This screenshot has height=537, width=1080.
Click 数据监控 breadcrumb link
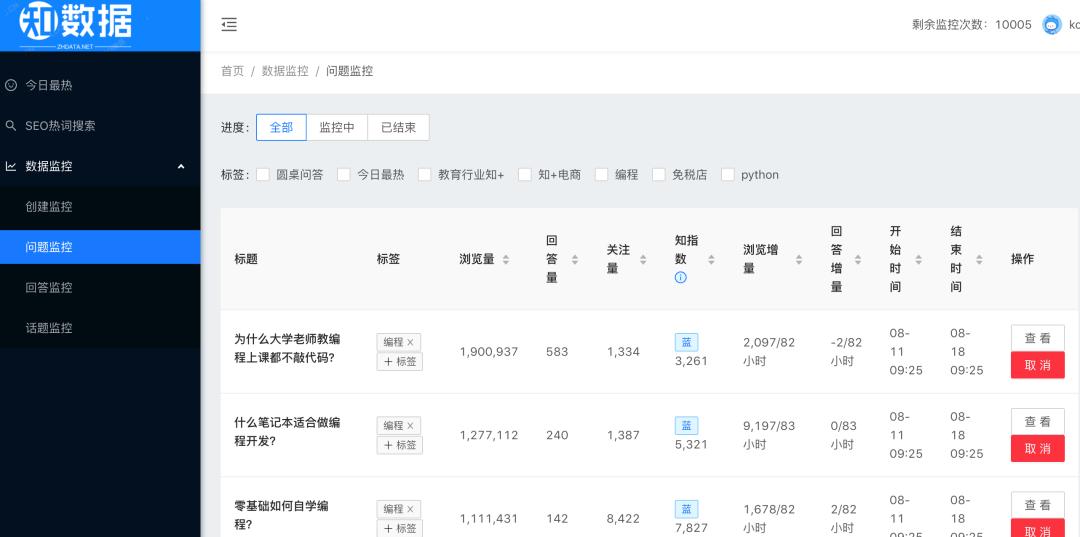pos(285,71)
